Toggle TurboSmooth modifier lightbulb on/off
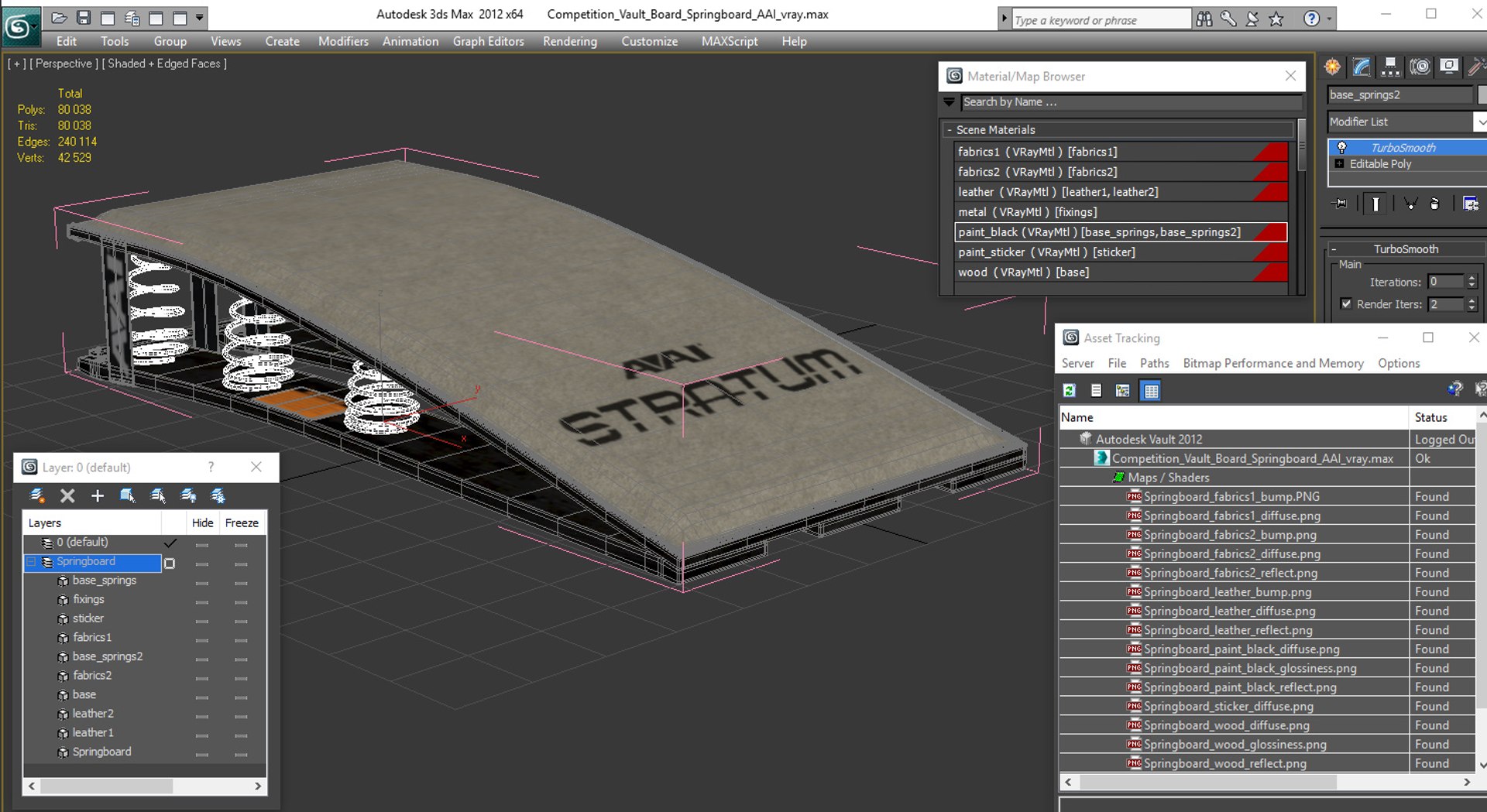The image size is (1487, 812). pyautogui.click(x=1341, y=147)
